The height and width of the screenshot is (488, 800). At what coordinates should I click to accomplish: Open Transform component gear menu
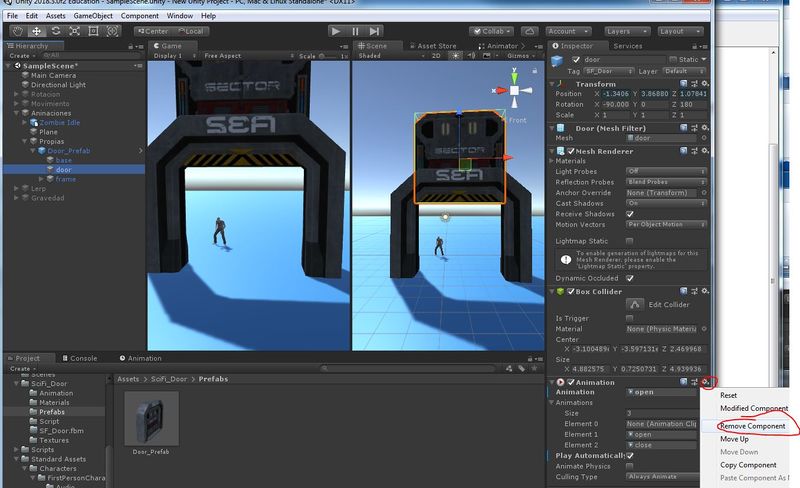tap(705, 84)
